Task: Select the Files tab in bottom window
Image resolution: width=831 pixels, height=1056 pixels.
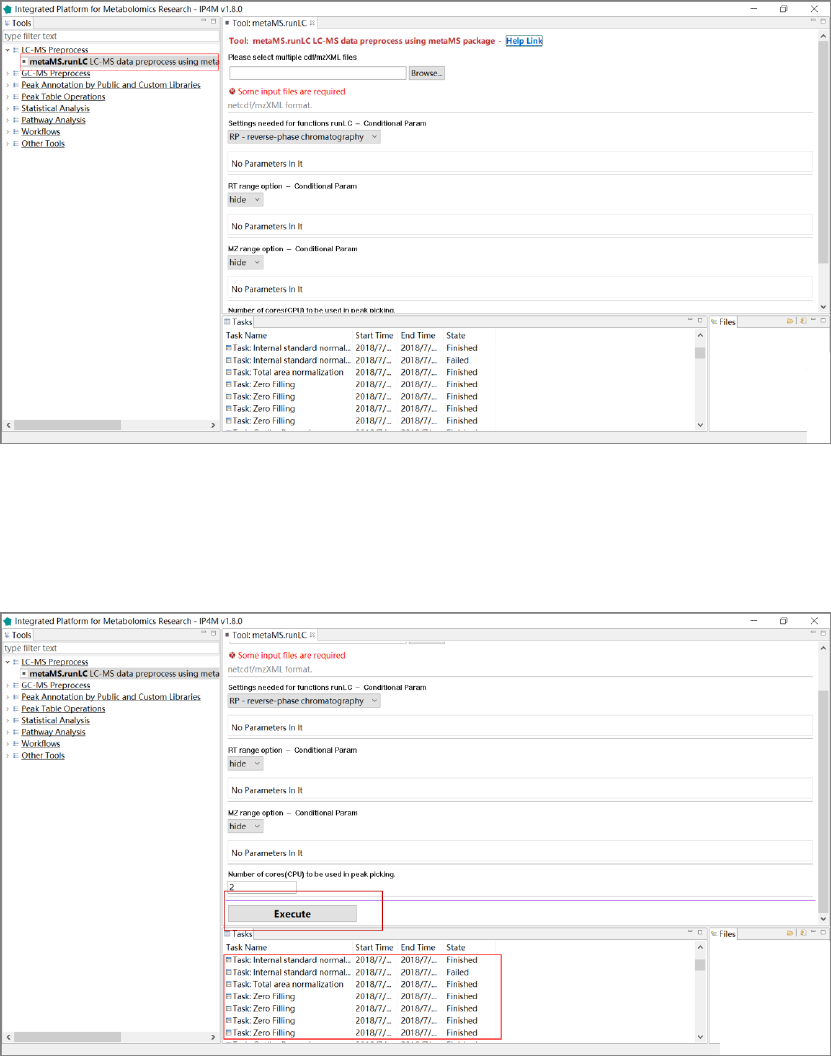Action: click(724, 934)
